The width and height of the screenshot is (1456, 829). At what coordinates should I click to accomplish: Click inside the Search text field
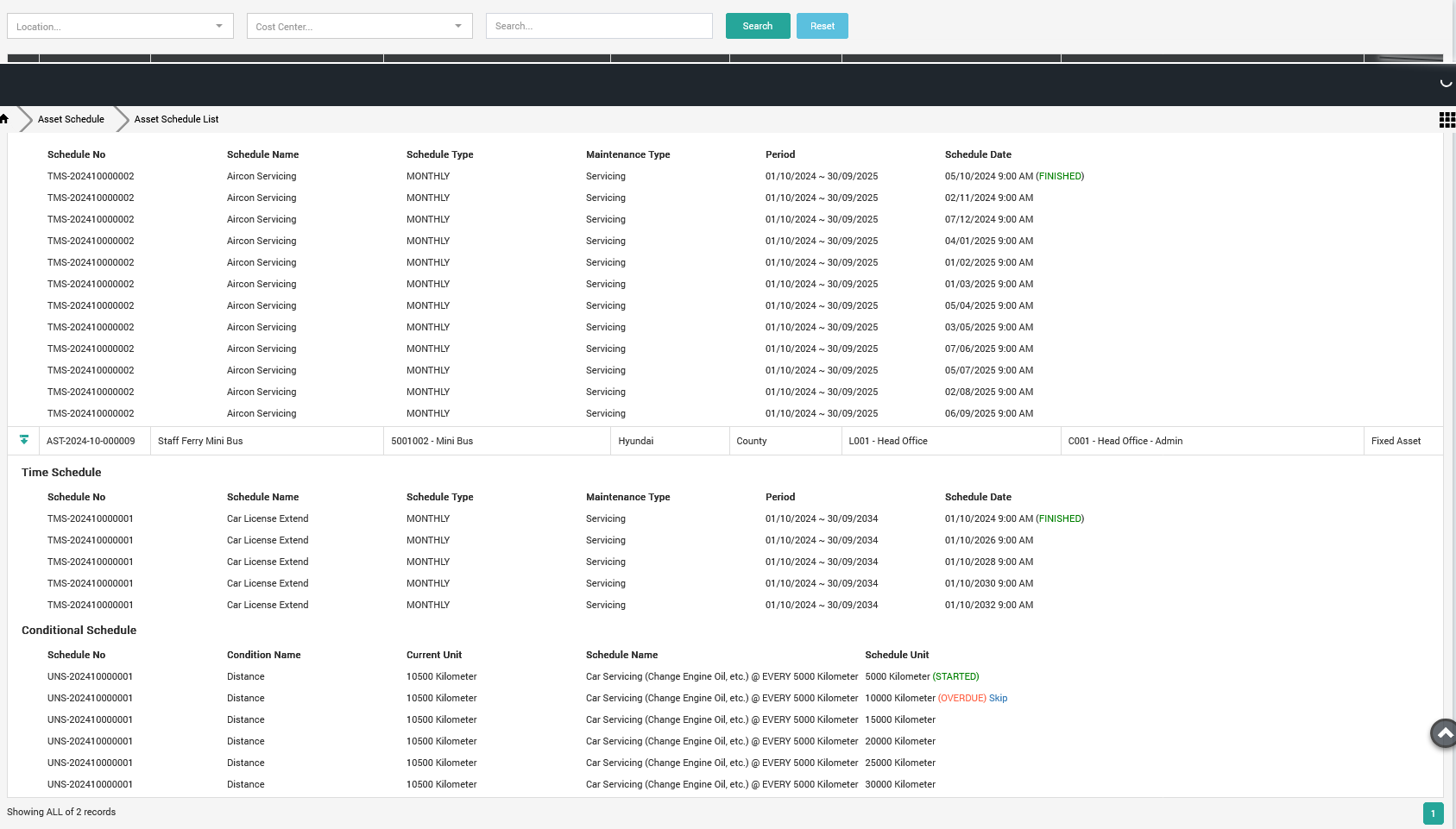(598, 26)
